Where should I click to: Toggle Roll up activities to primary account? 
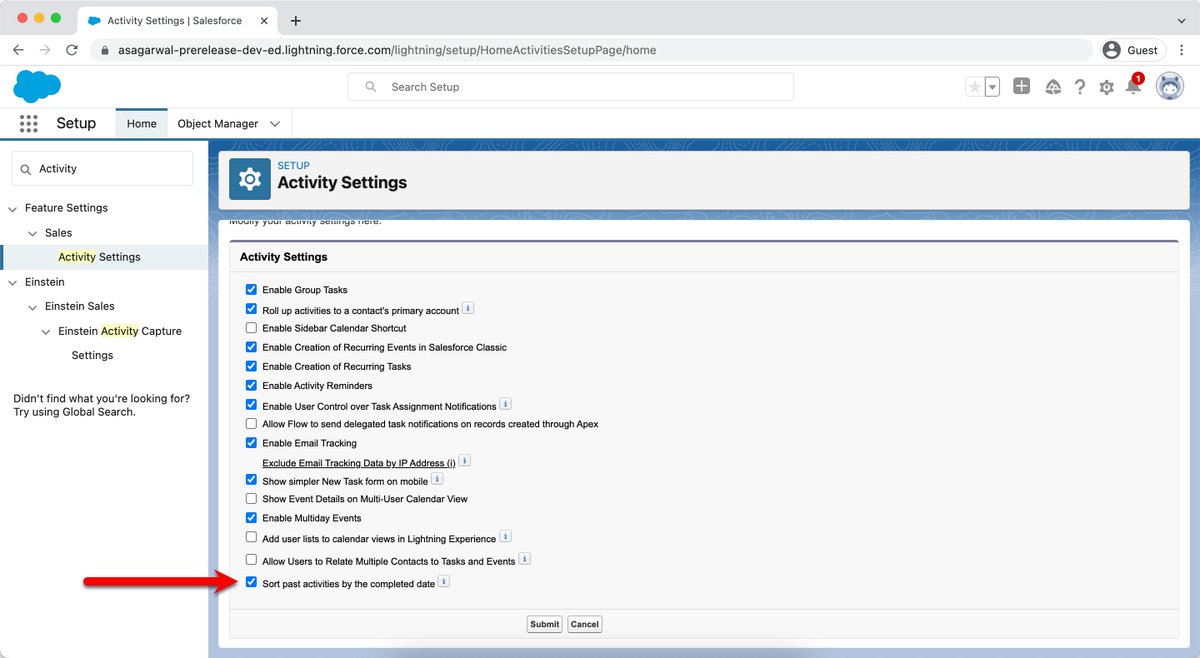pyautogui.click(x=251, y=310)
